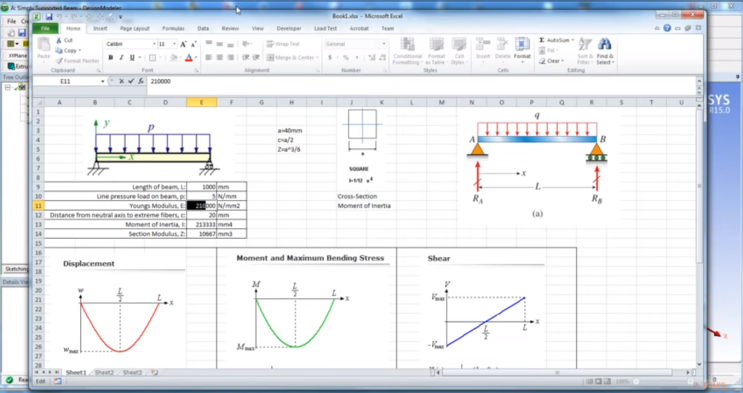Screen dimensions: 743x393
Task: Switch to the Page Layout tab
Action: 135,28
